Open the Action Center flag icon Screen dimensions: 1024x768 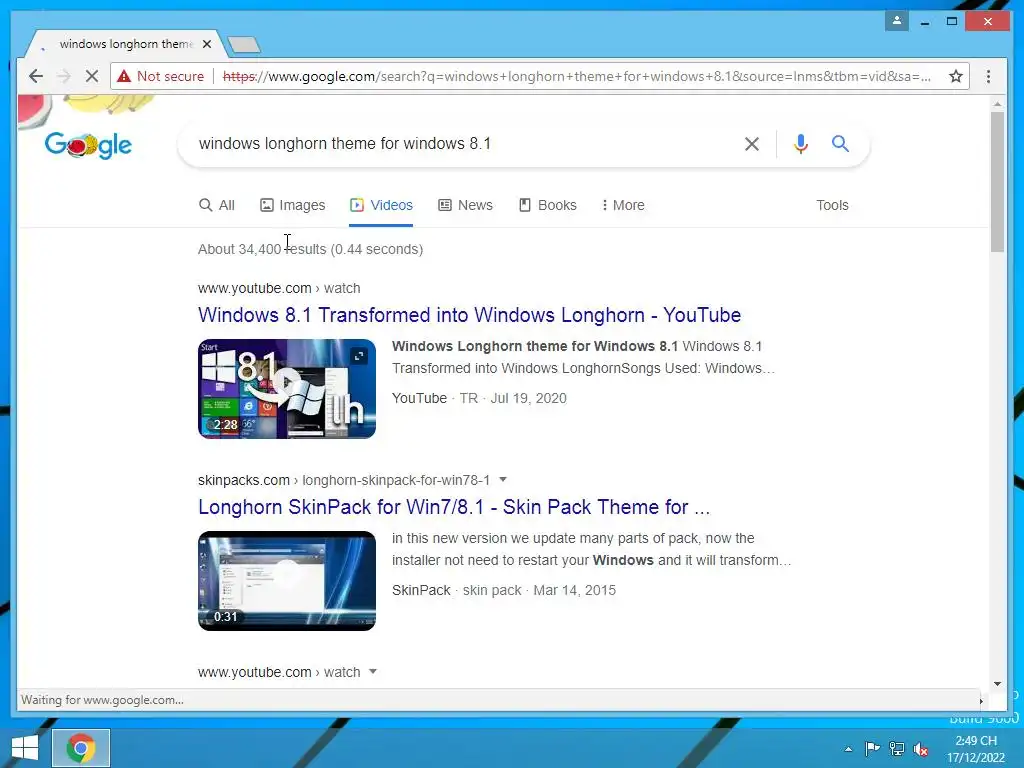pos(872,749)
